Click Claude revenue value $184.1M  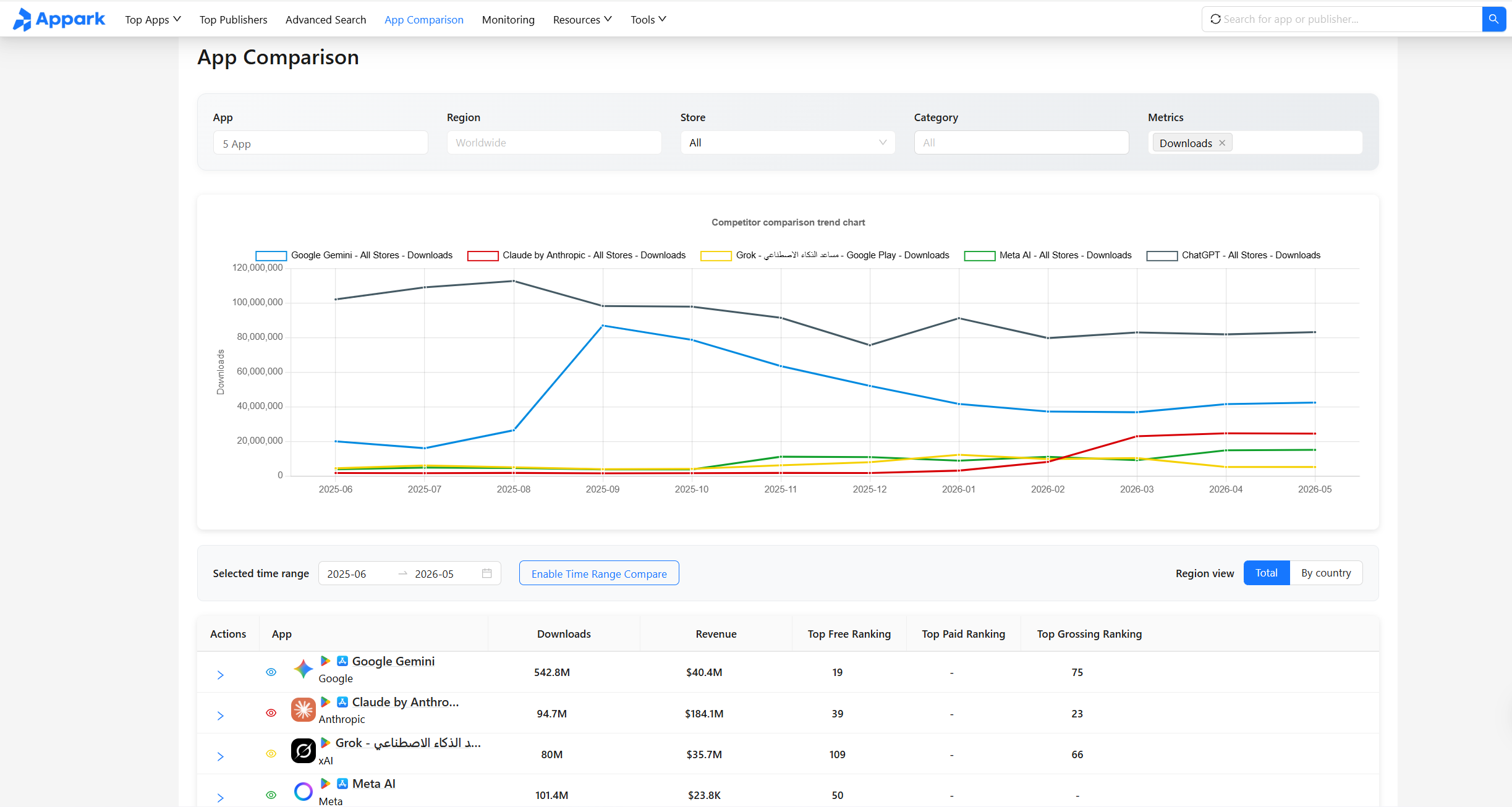point(704,714)
